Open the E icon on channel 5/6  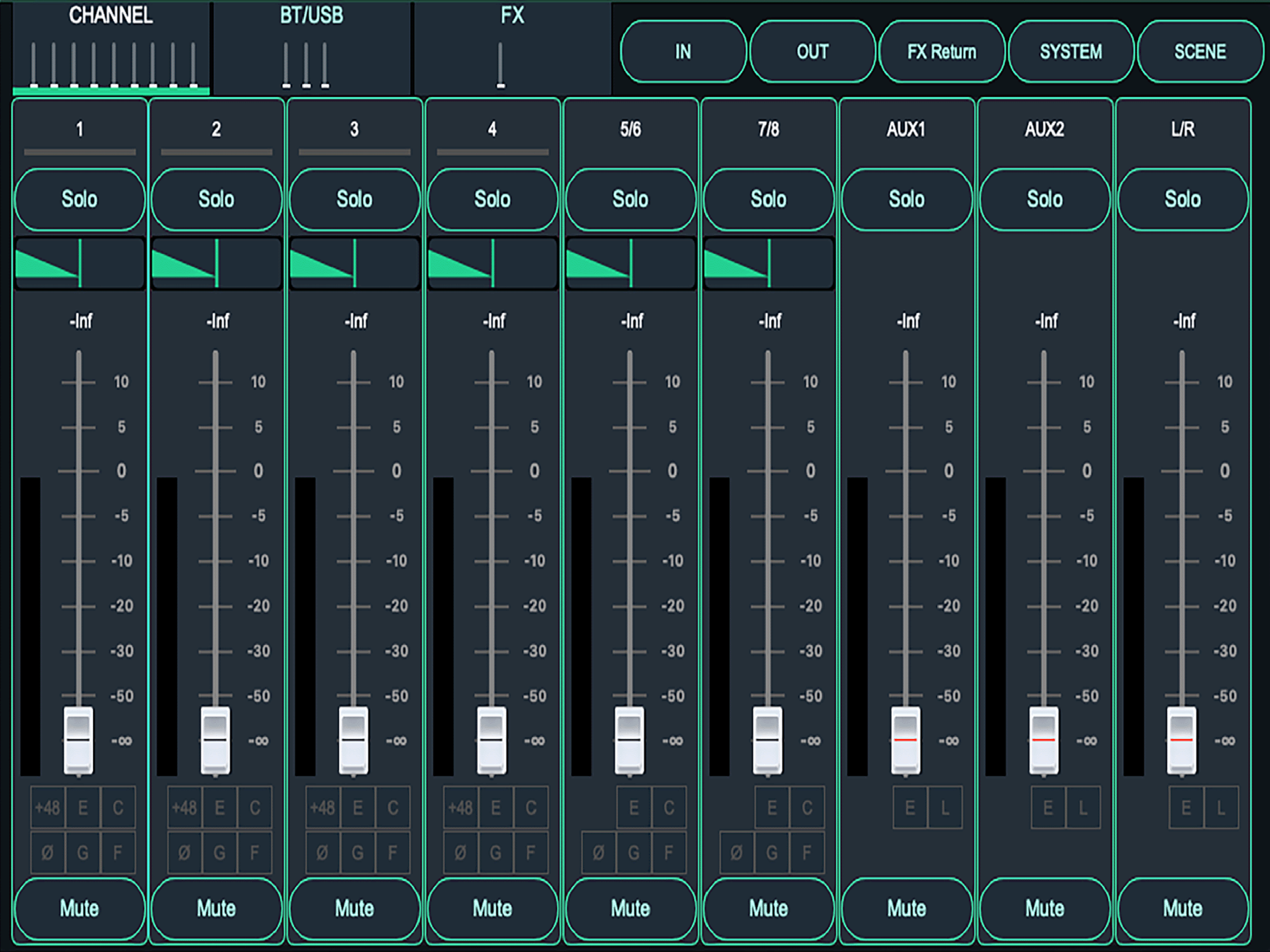(x=635, y=808)
